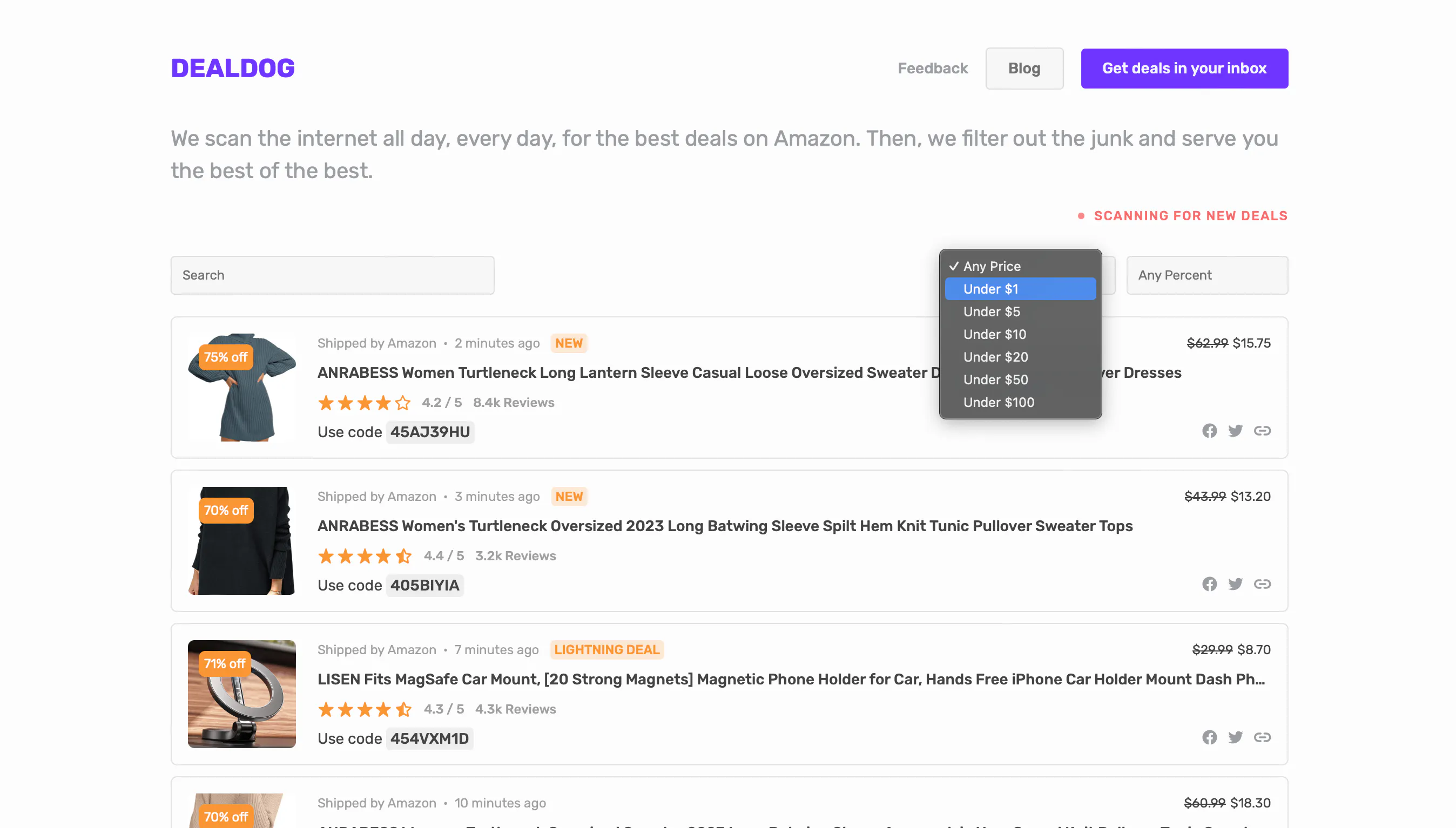Choose Under $100 price filter

pyautogui.click(x=1020, y=403)
